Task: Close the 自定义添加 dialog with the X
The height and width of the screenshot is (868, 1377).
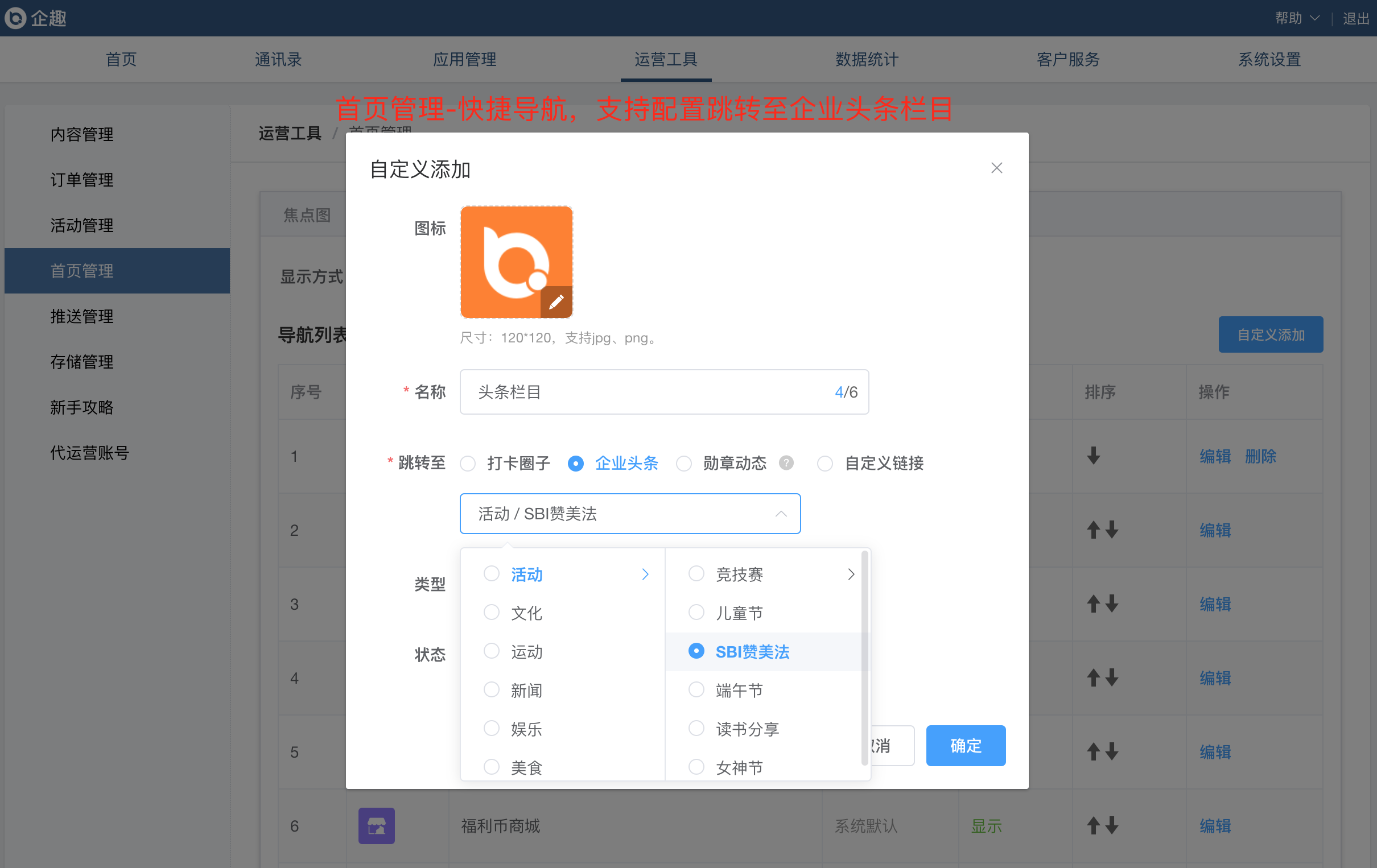Action: click(996, 168)
